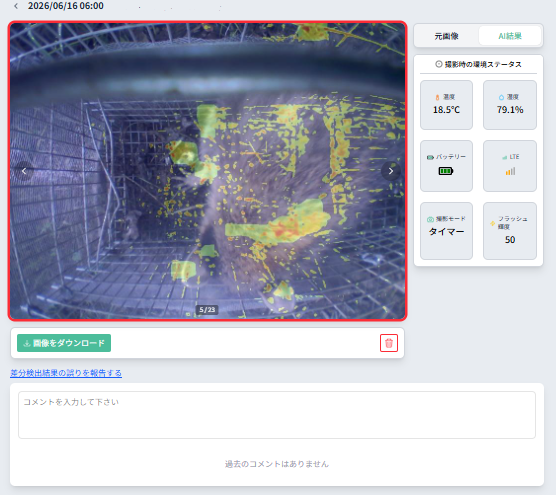
Task: Click the 2026/06/16 06:00 timestamp
Action: click(66, 6)
